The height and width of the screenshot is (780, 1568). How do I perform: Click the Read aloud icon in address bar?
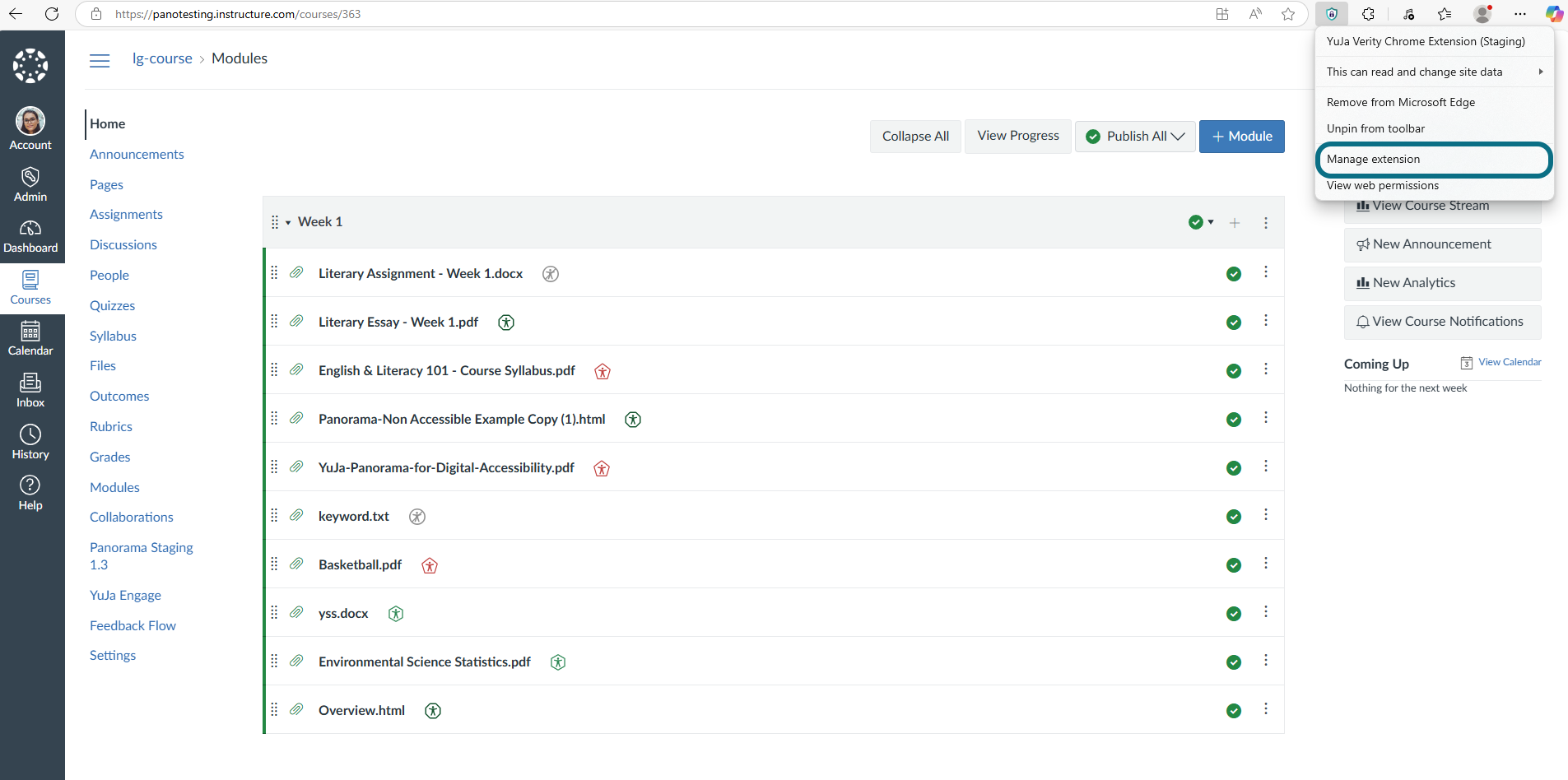pyautogui.click(x=1255, y=14)
